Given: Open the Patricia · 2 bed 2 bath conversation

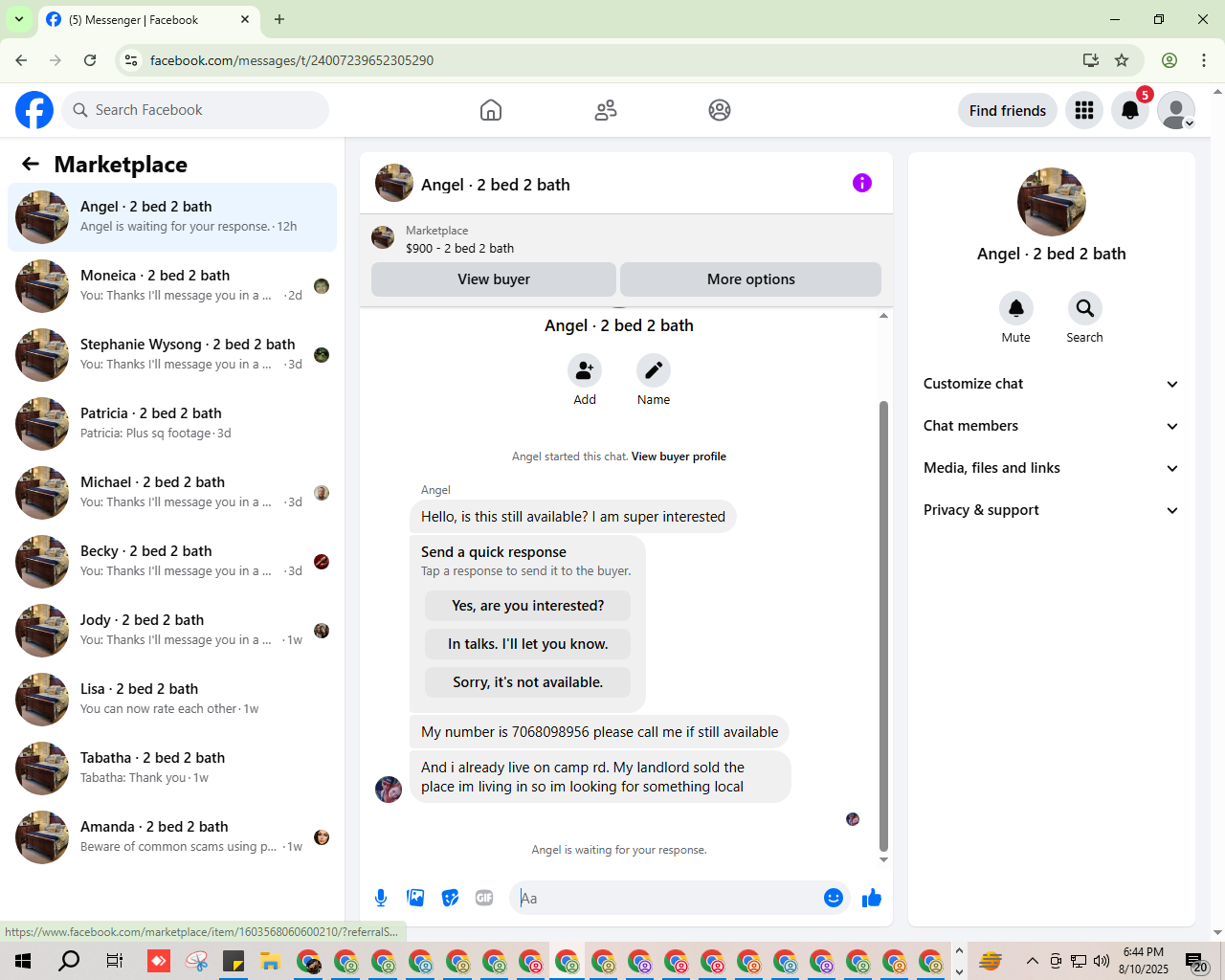Looking at the screenshot, I should (172, 424).
